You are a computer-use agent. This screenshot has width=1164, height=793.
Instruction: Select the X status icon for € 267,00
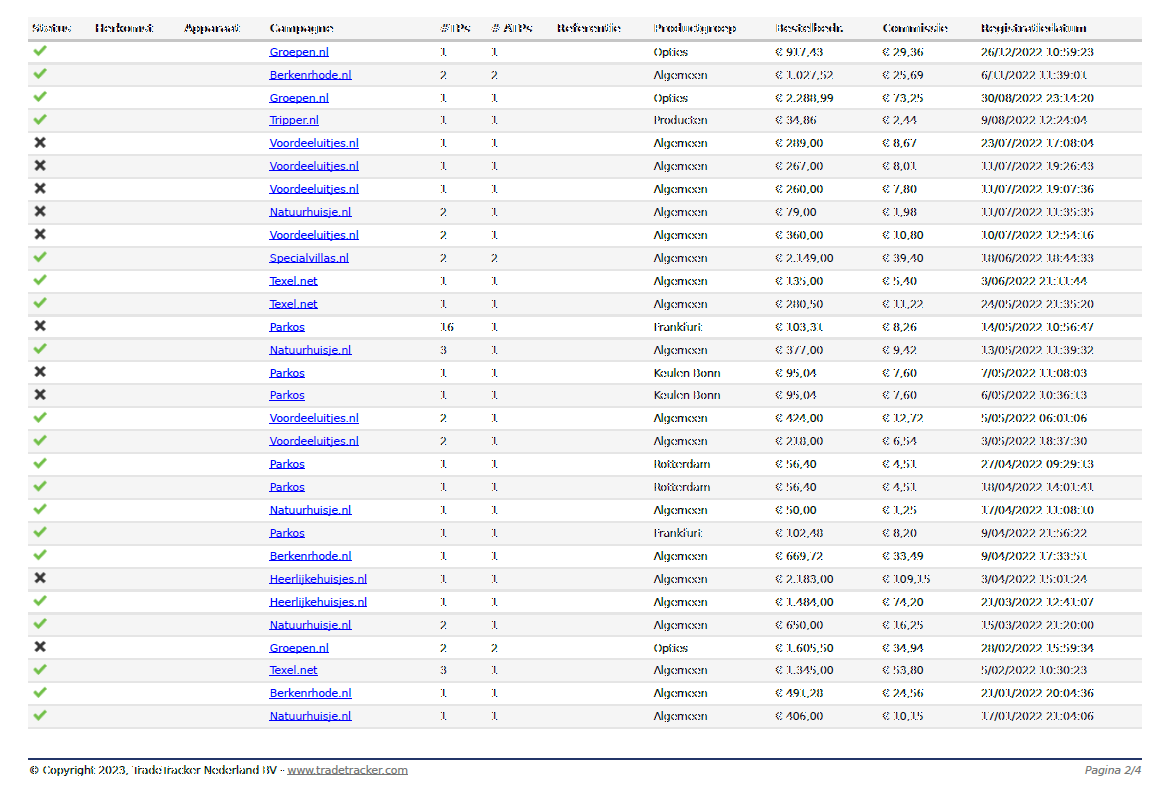coord(40,166)
